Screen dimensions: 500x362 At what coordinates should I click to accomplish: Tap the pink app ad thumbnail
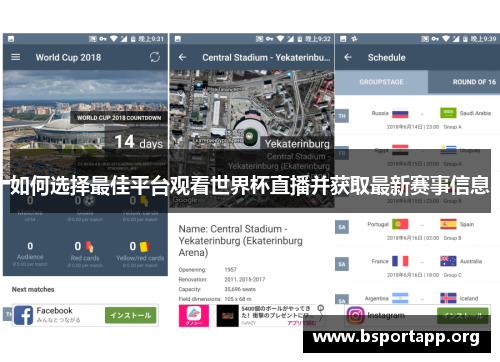pyautogui.click(x=194, y=316)
